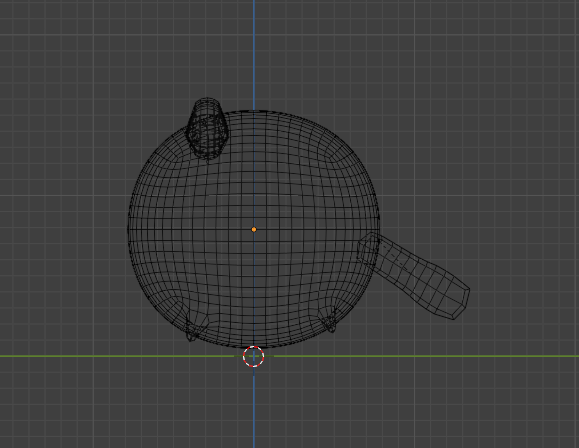Select the orange object origin dot
This screenshot has width=579, height=448.
coord(254,229)
